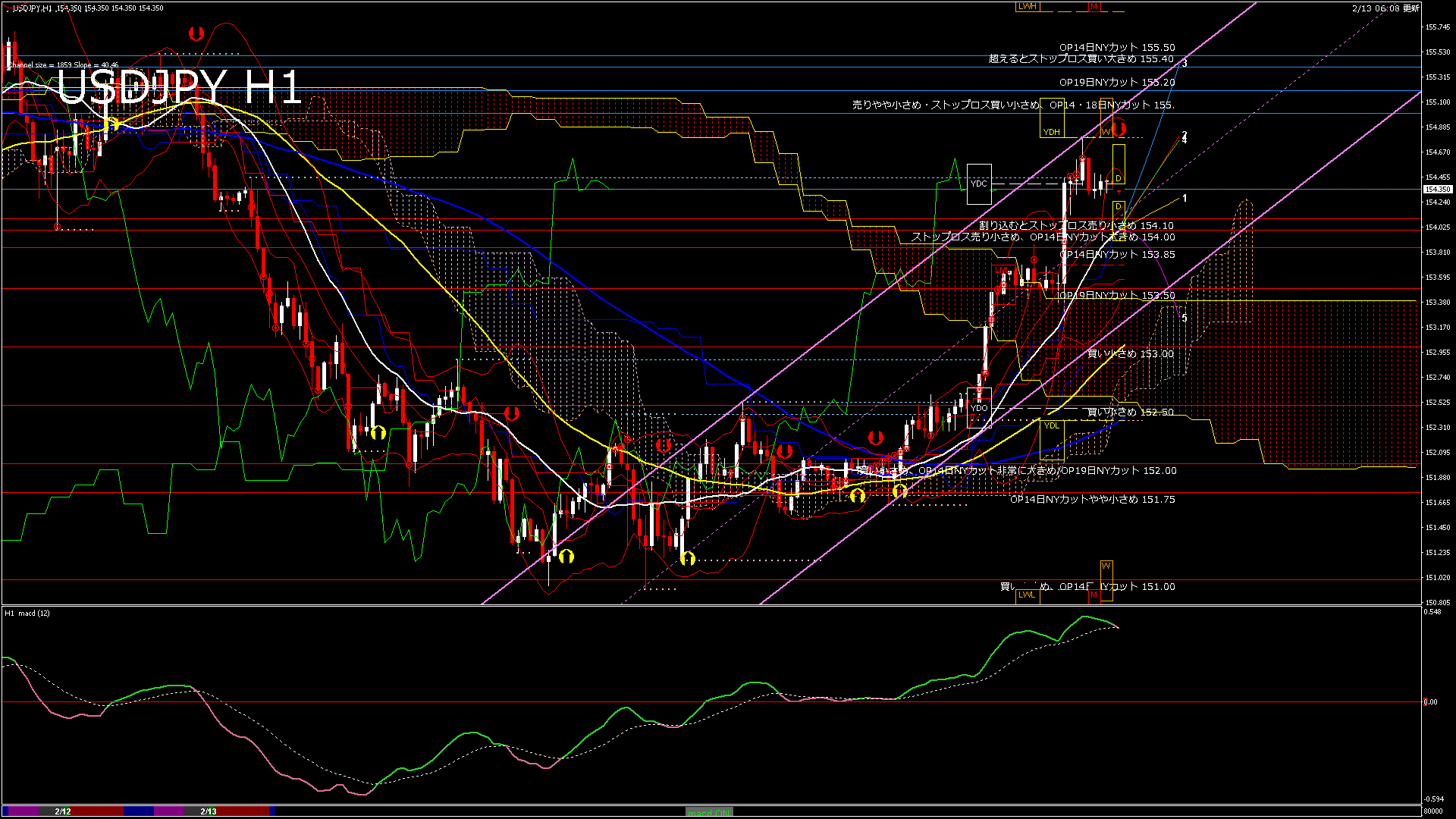Click the LWL marker at bottom edge
The width and height of the screenshot is (1456, 819).
(1027, 595)
